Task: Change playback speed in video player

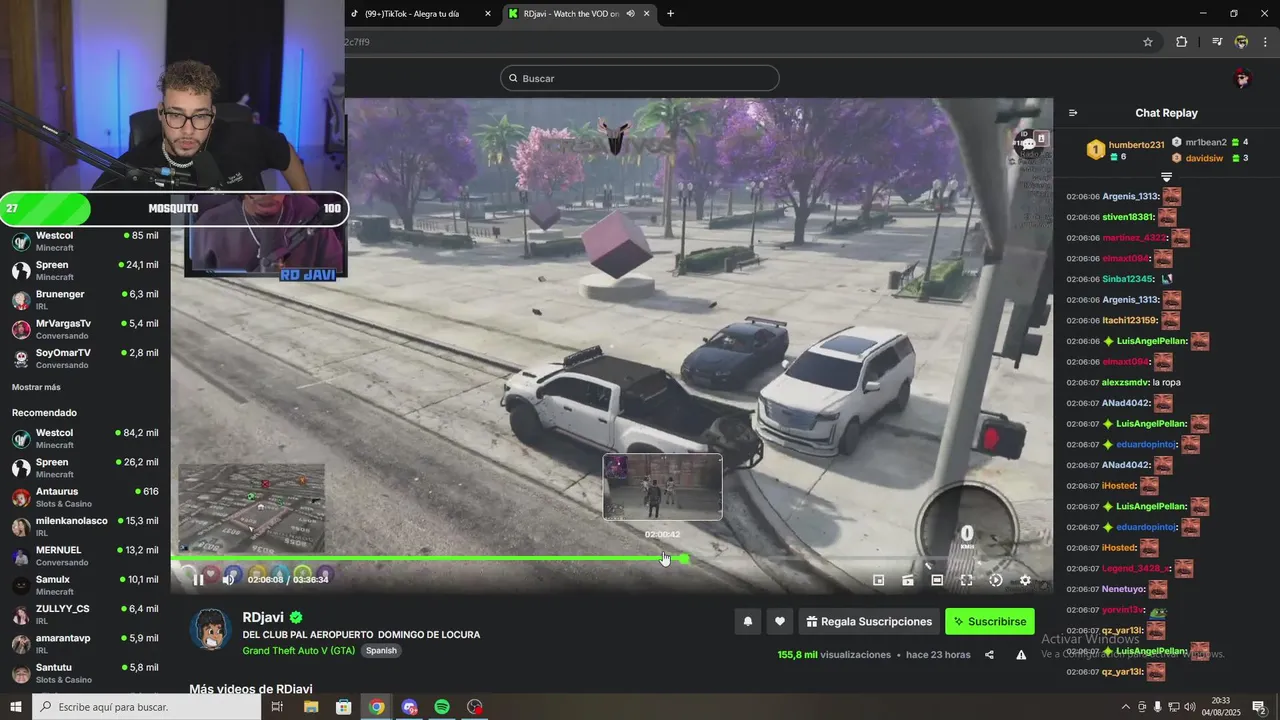Action: click(996, 580)
